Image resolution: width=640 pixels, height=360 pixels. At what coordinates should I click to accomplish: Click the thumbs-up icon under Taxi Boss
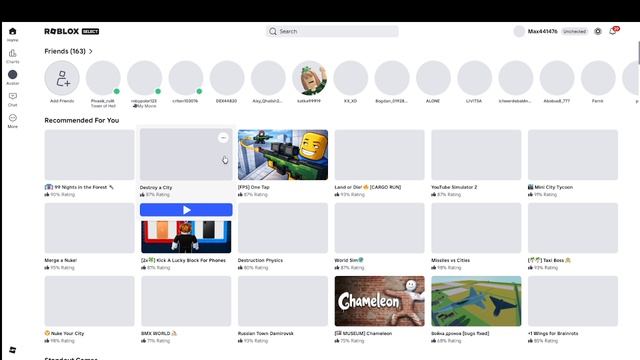[x=530, y=268]
